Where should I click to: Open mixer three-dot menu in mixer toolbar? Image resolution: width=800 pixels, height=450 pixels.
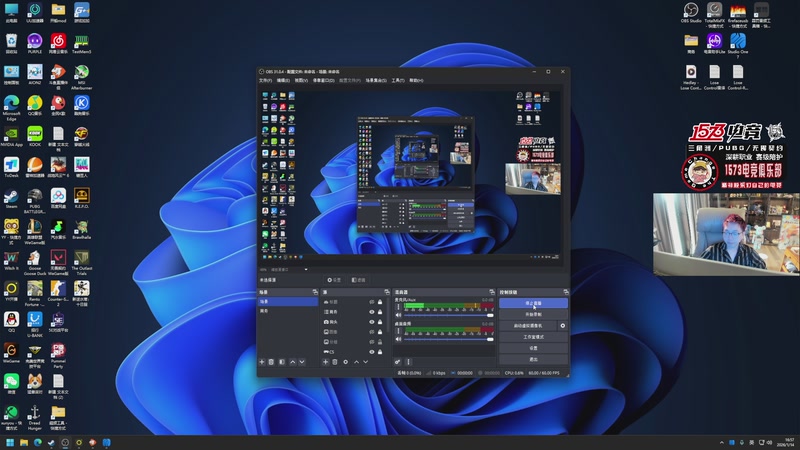click(408, 362)
